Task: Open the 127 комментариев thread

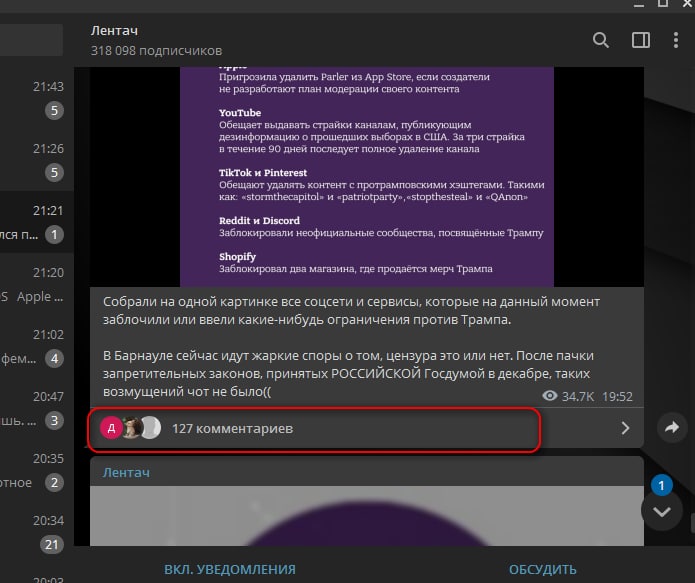Action: (x=366, y=428)
